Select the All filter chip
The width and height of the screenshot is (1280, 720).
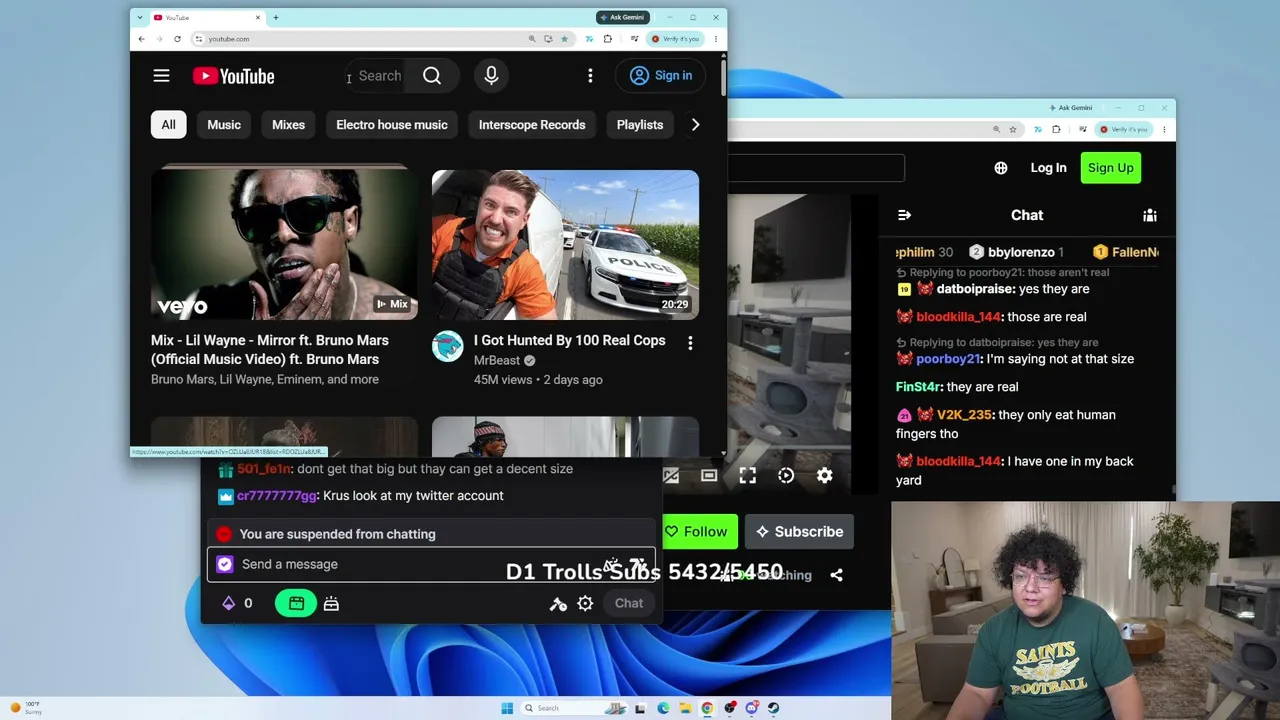pyautogui.click(x=168, y=125)
